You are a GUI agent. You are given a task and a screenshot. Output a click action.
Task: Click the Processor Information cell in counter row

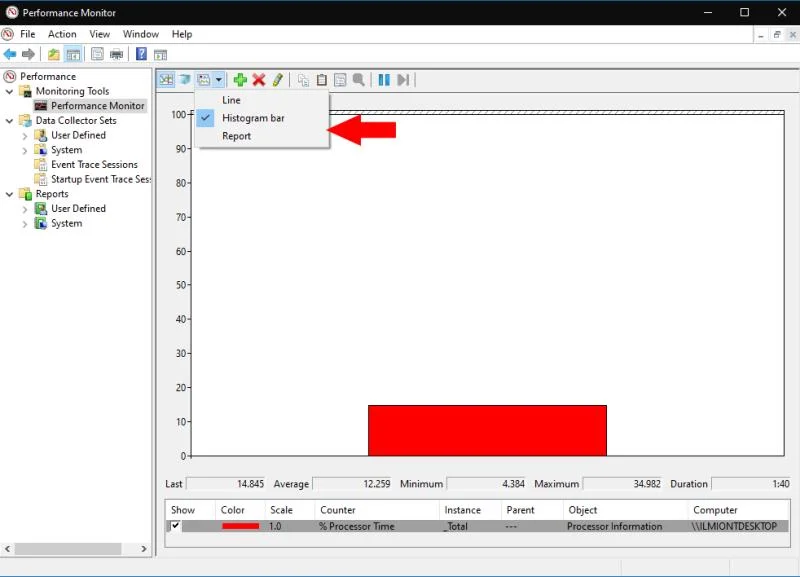(x=614, y=526)
